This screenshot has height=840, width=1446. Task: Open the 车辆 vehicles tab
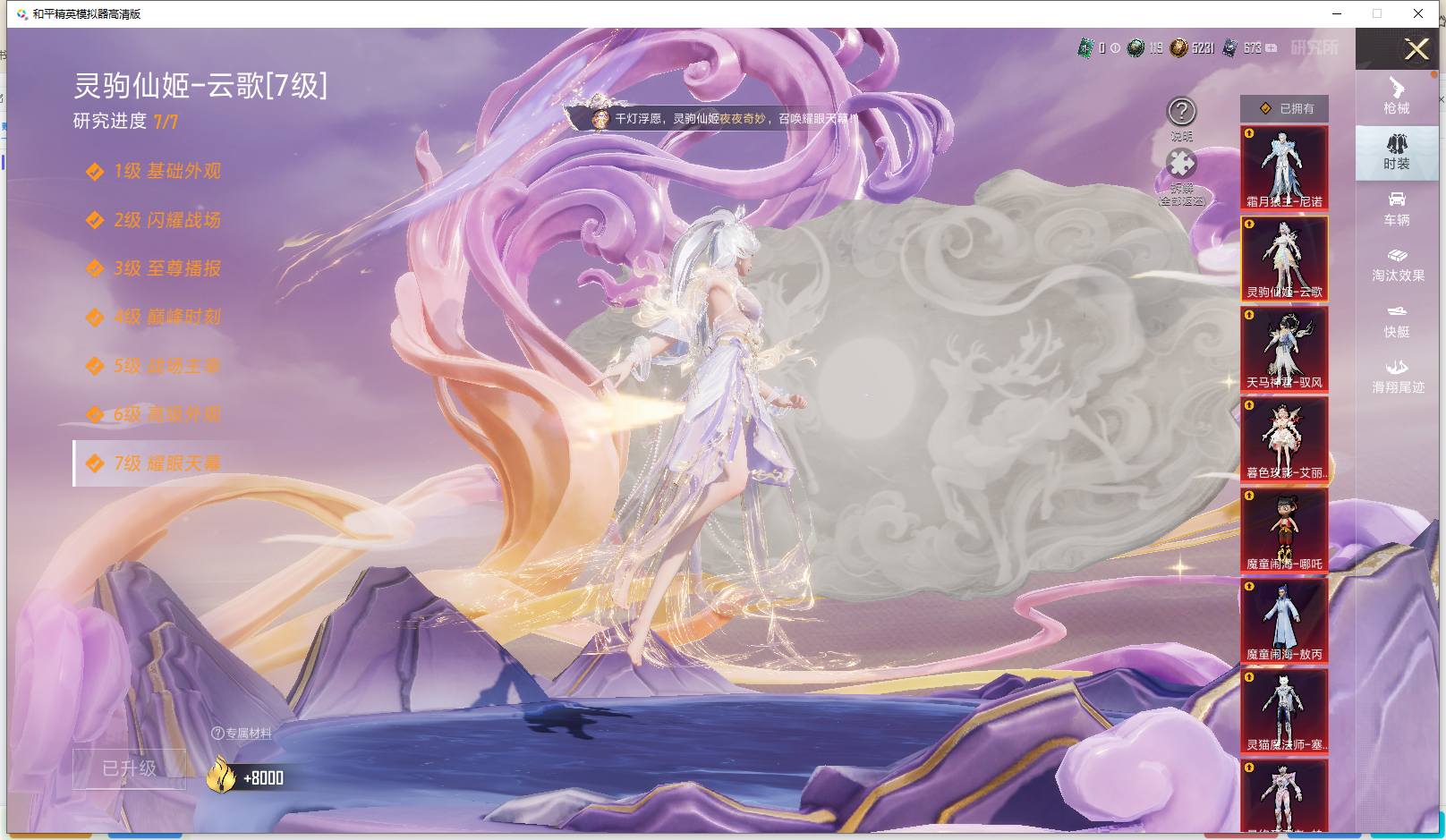(1396, 208)
